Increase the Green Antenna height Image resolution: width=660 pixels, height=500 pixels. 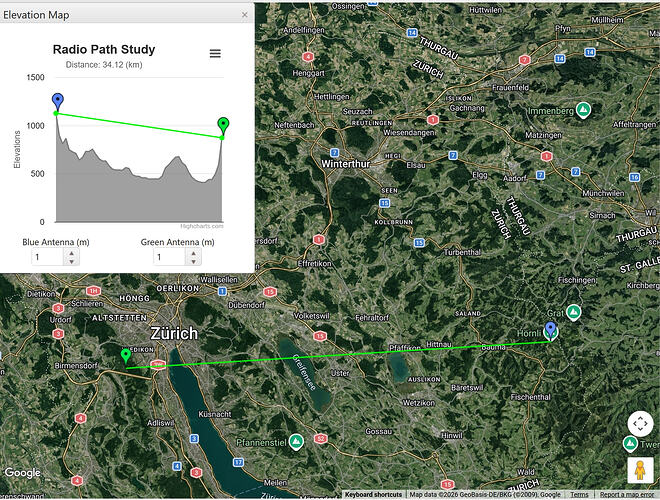[x=192, y=252]
